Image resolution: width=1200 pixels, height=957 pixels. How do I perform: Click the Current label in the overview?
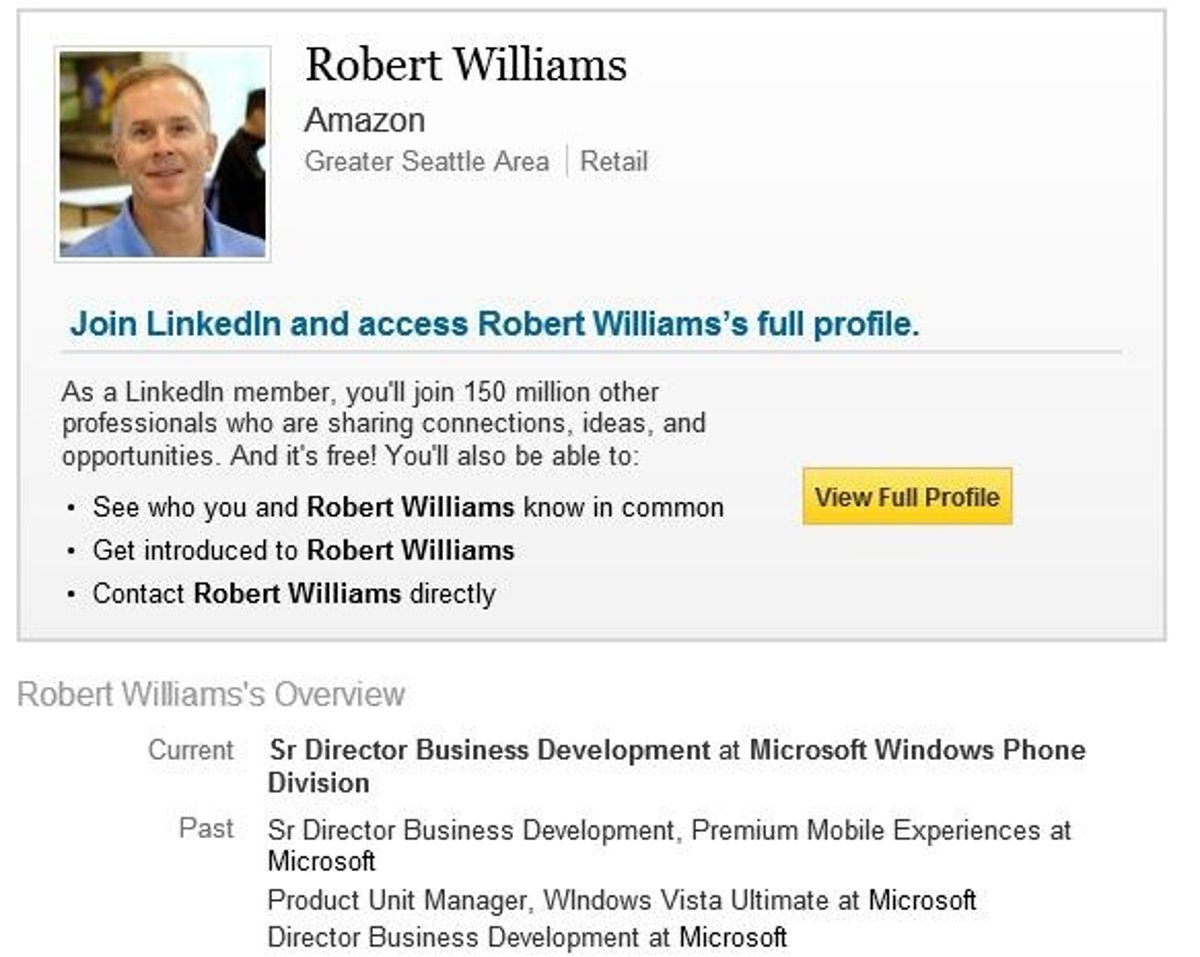(x=191, y=750)
